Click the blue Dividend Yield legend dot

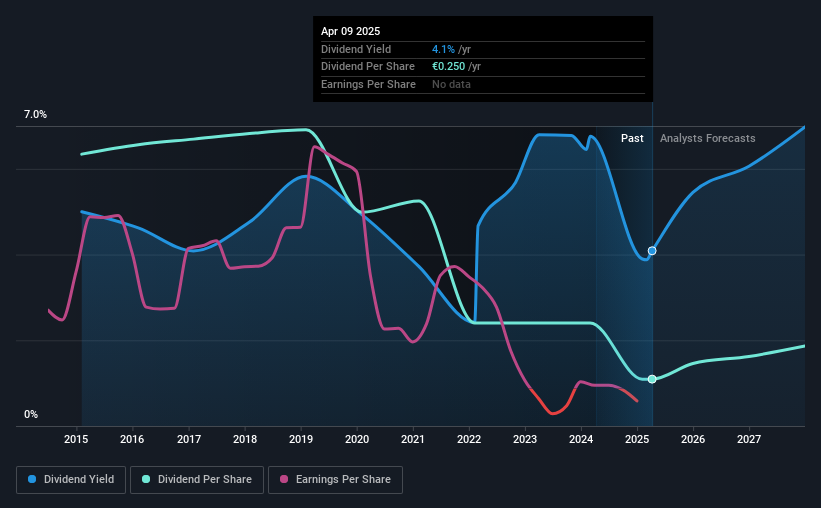pos(32,479)
